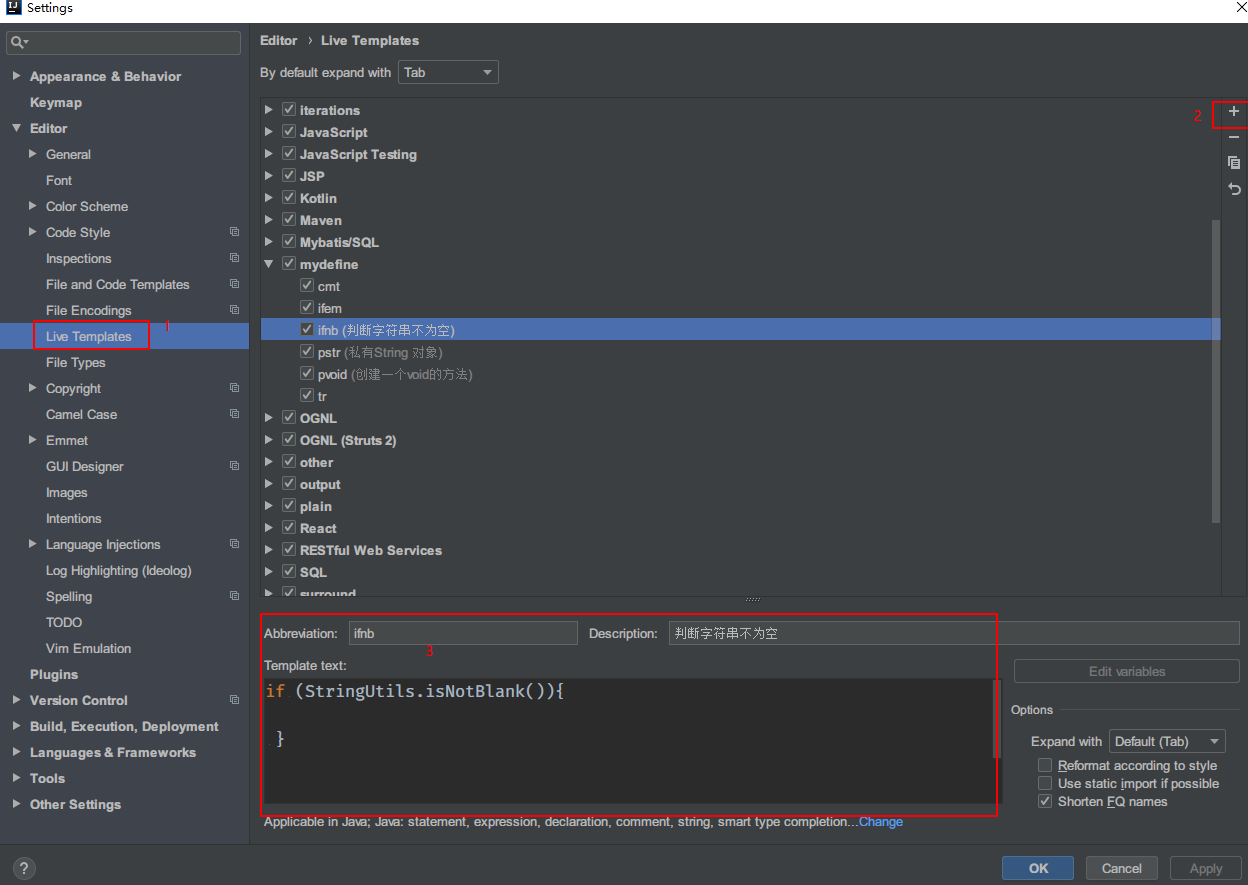Select the React template group row

point(740,528)
